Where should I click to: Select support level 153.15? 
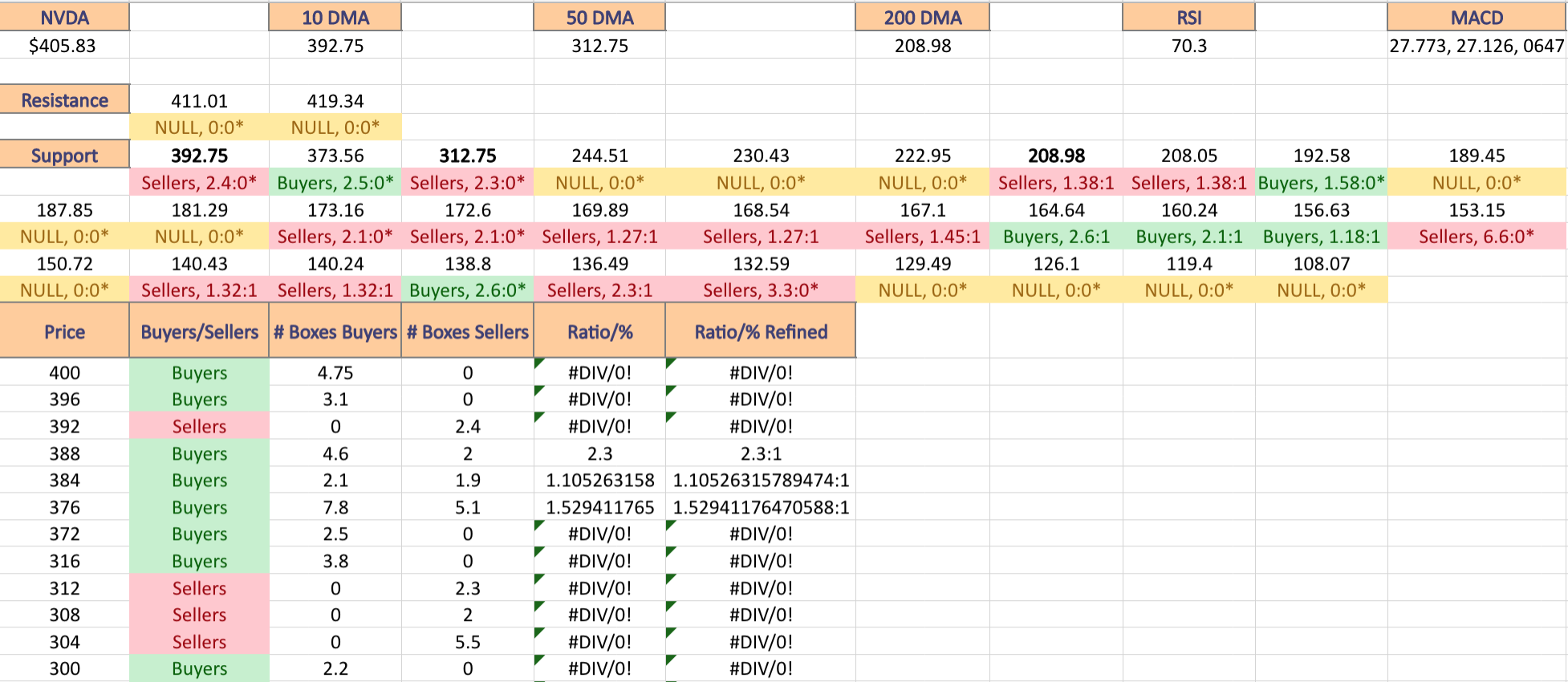point(1477,209)
